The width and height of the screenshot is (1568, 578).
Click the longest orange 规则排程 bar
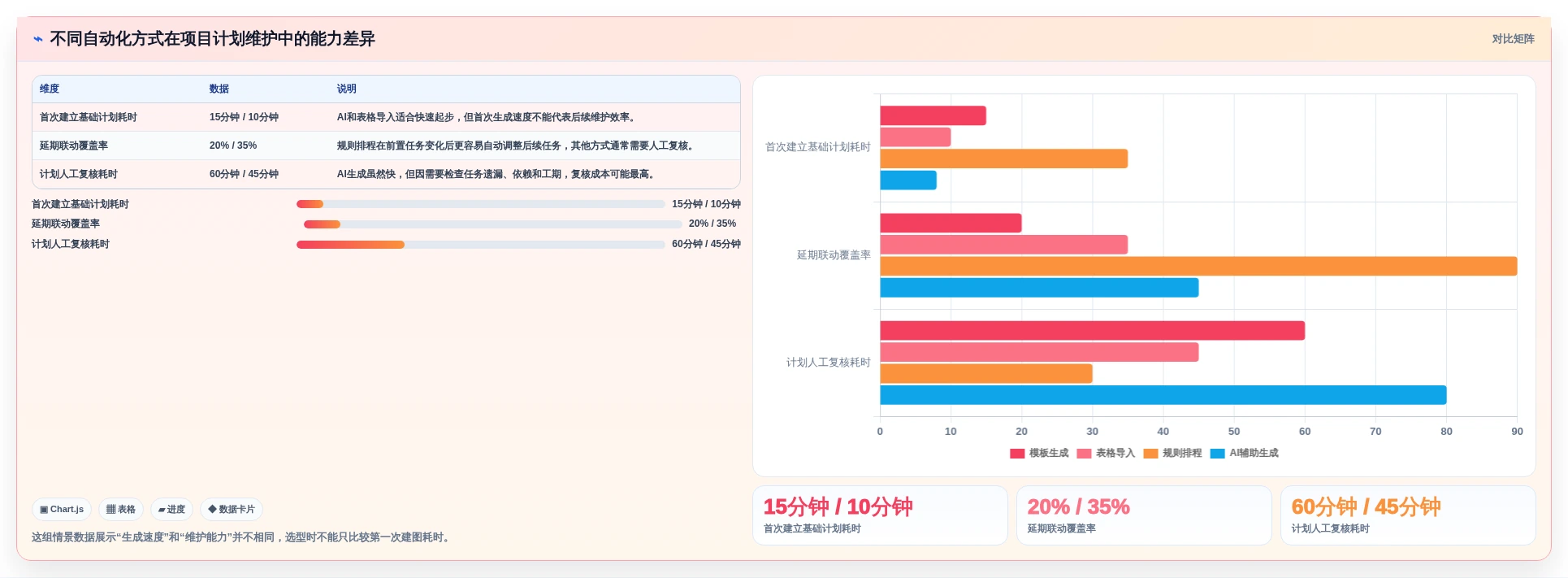(x=1198, y=266)
